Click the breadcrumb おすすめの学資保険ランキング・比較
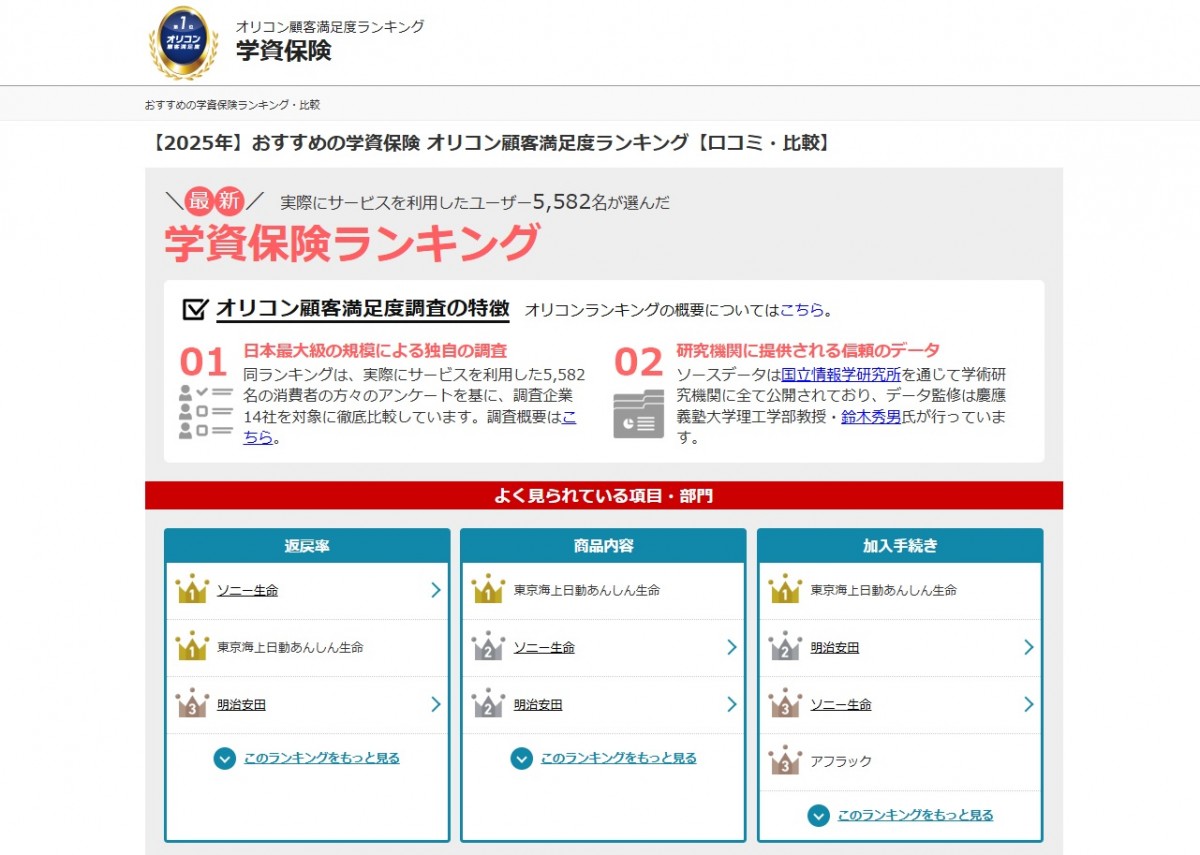Image resolution: width=1200 pixels, height=855 pixels. point(232,104)
